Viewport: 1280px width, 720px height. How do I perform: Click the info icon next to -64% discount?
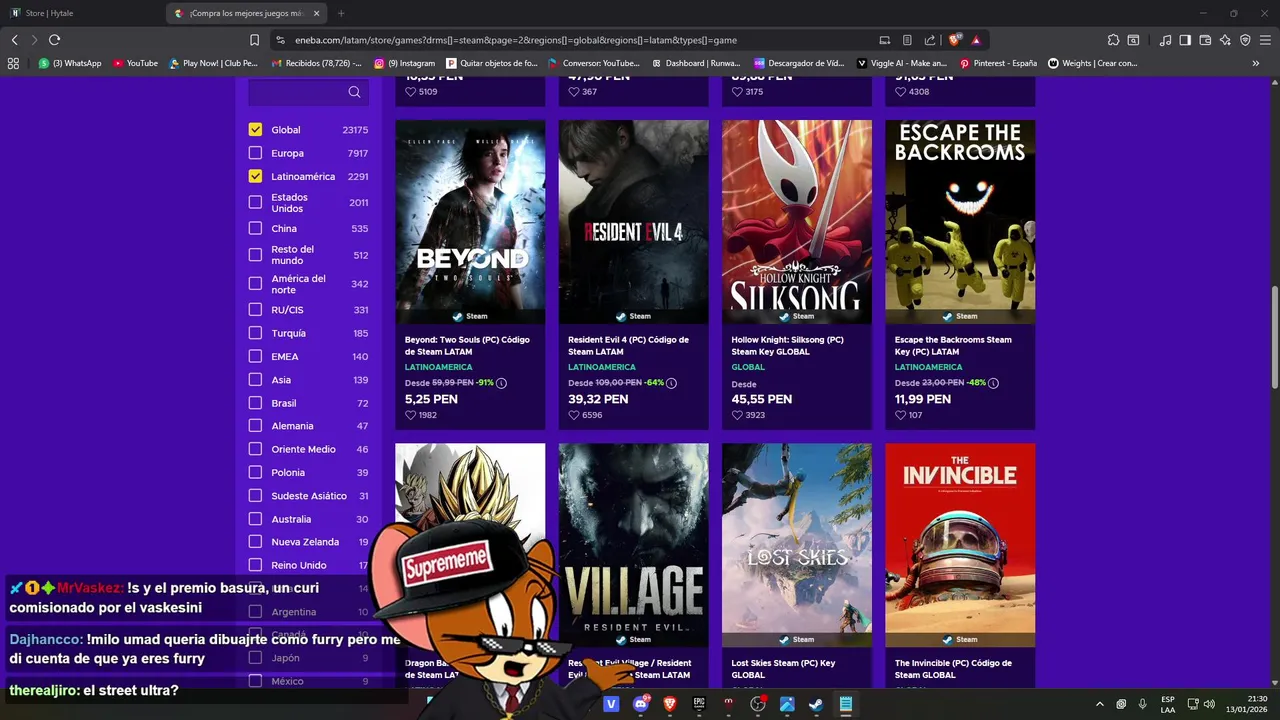[671, 383]
